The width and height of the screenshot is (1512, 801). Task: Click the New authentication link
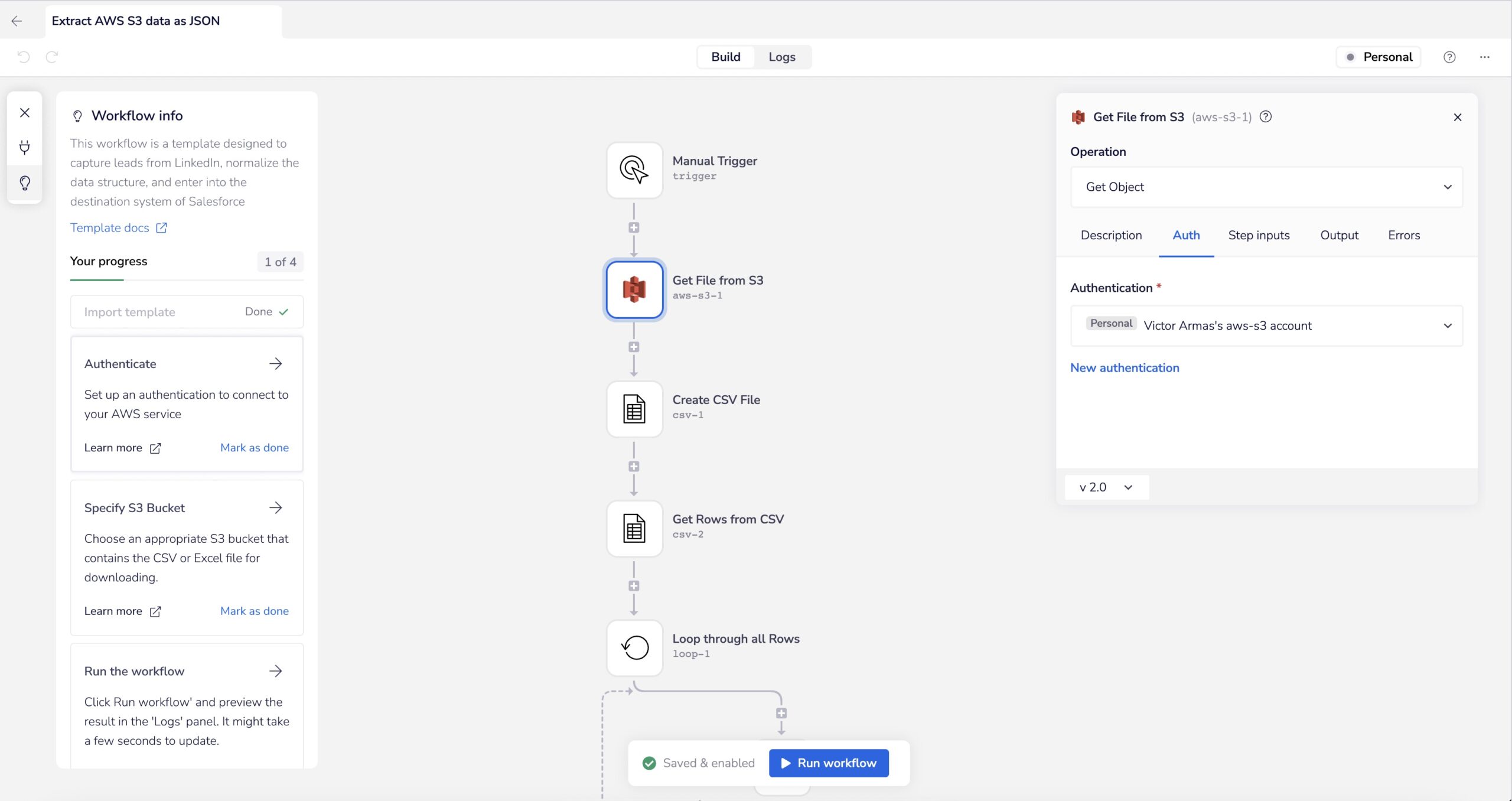(x=1124, y=367)
